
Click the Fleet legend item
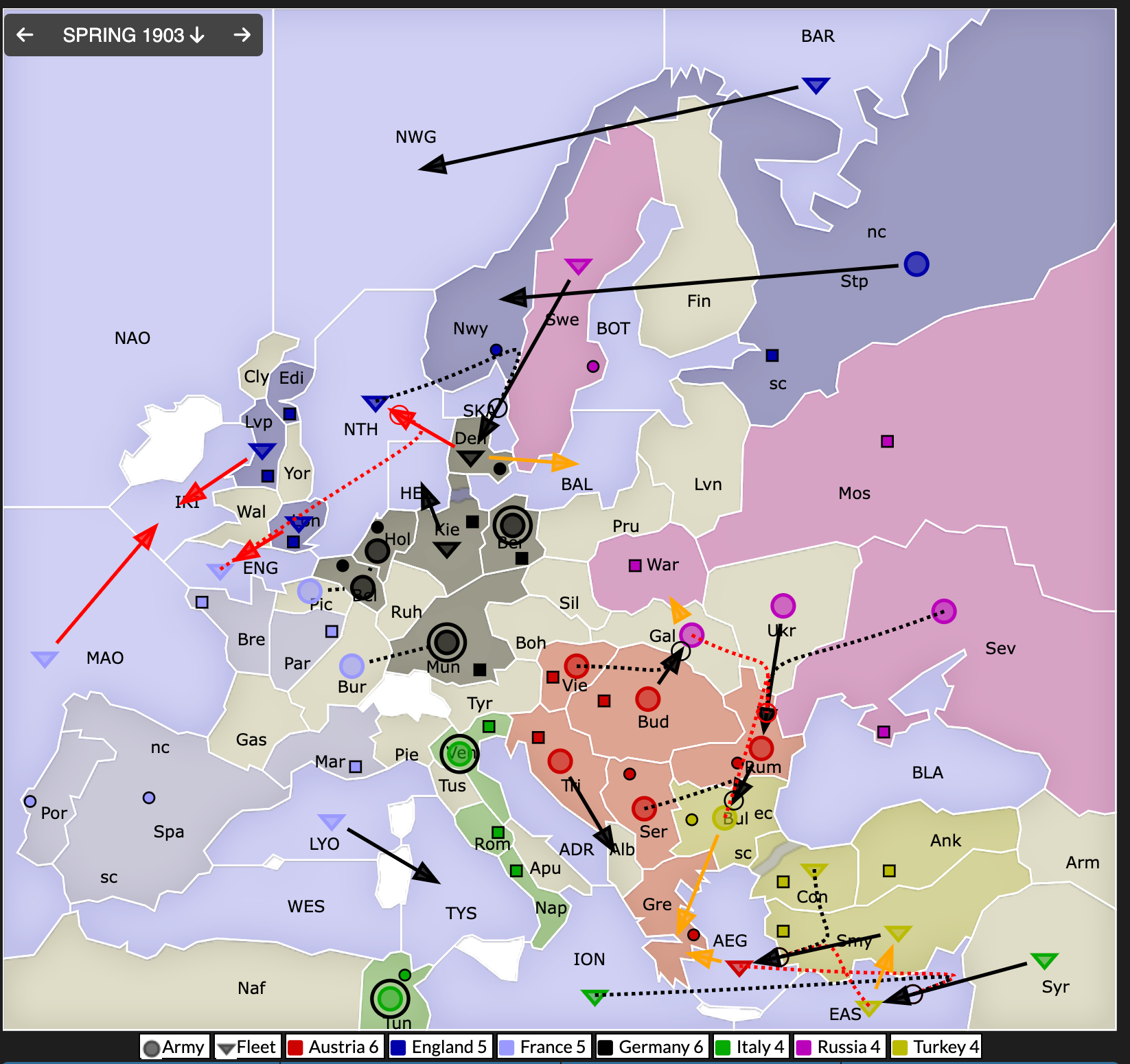[246, 1047]
